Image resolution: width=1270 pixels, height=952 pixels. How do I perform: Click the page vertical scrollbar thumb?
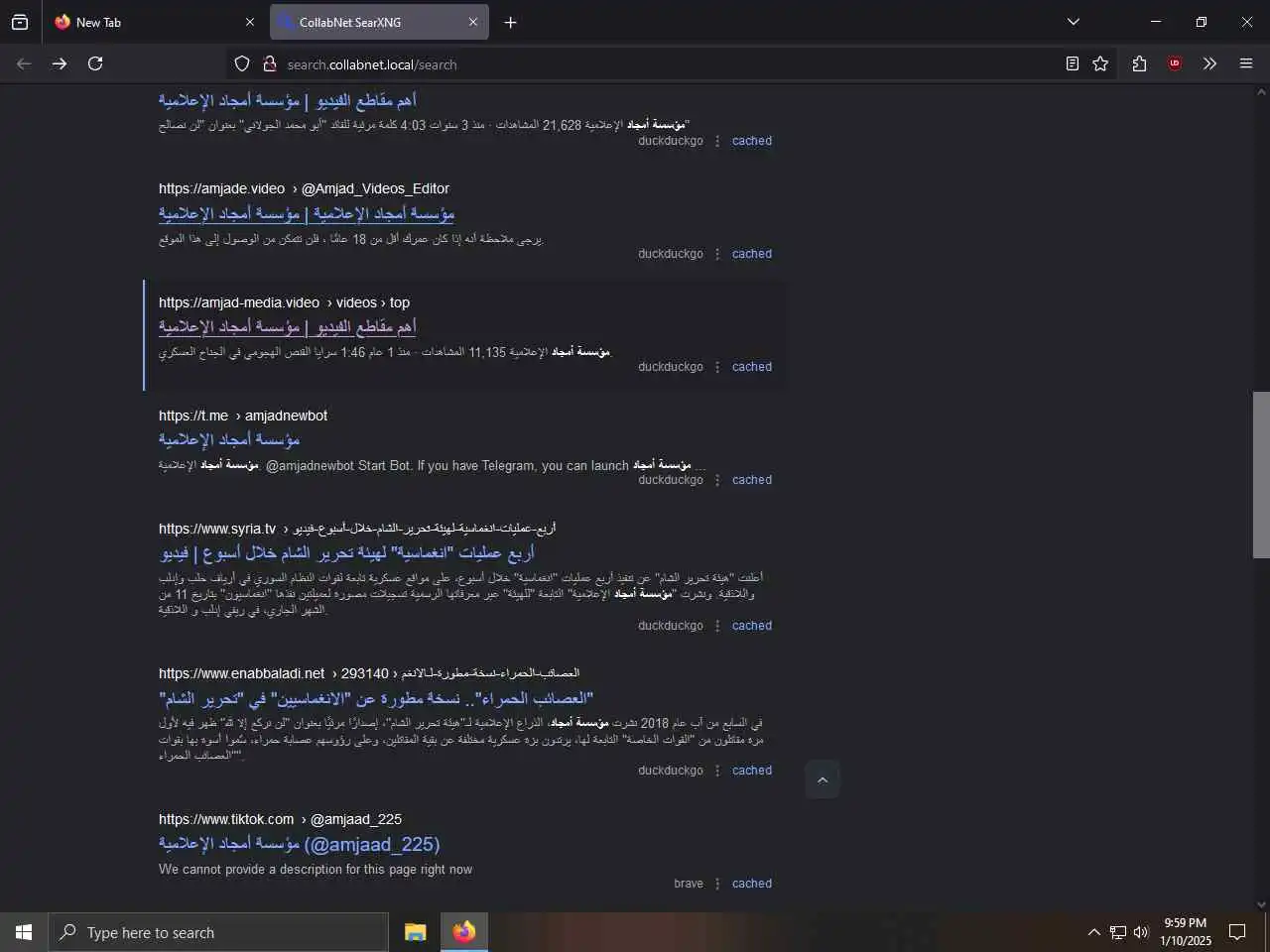pos(1261,474)
